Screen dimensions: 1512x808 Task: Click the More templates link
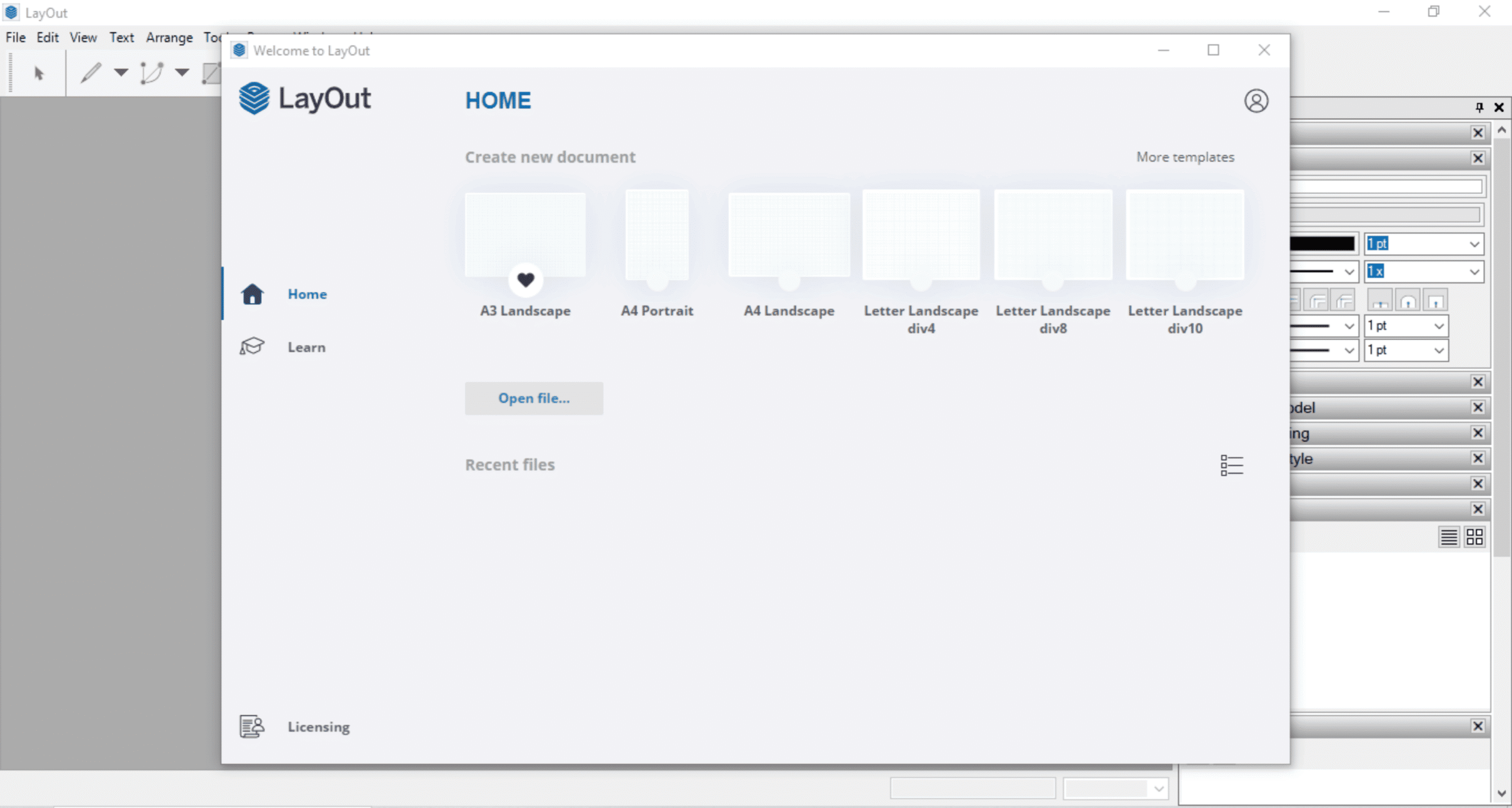[1185, 157]
